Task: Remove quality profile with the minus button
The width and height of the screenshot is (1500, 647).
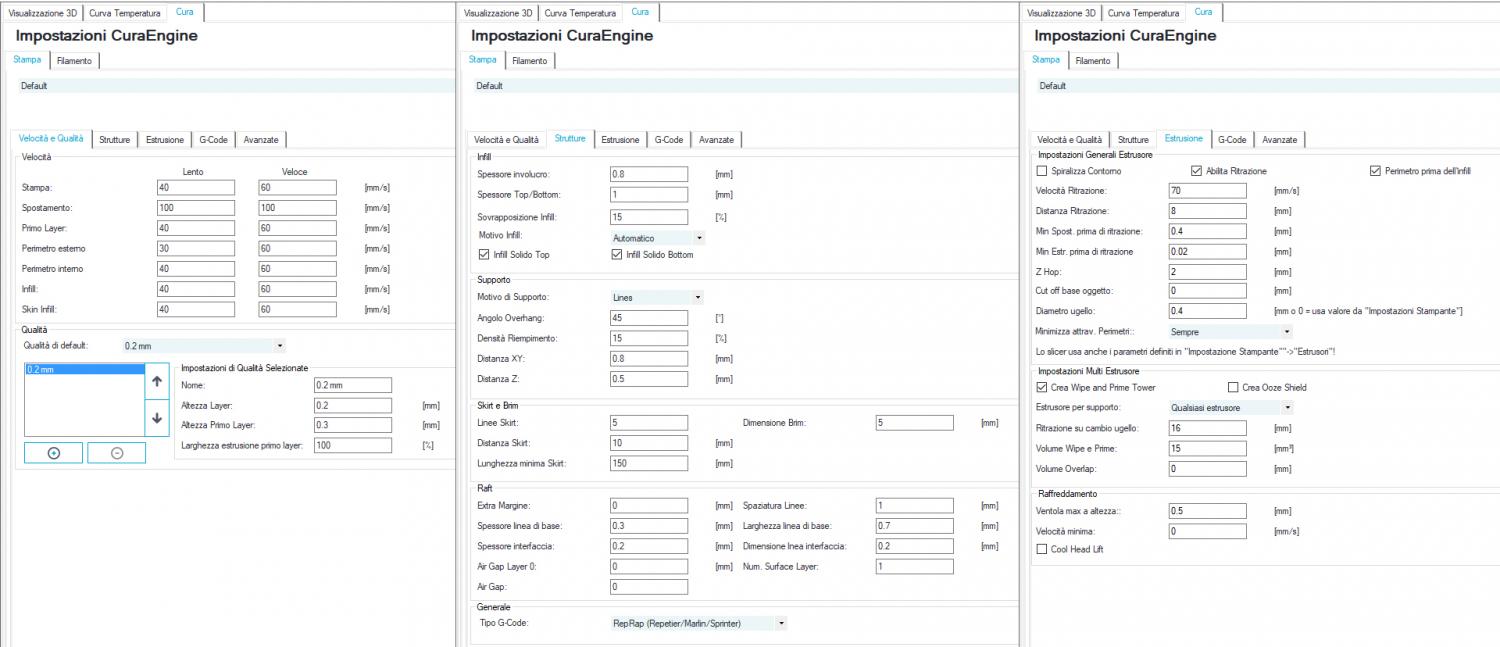Action: (x=116, y=453)
